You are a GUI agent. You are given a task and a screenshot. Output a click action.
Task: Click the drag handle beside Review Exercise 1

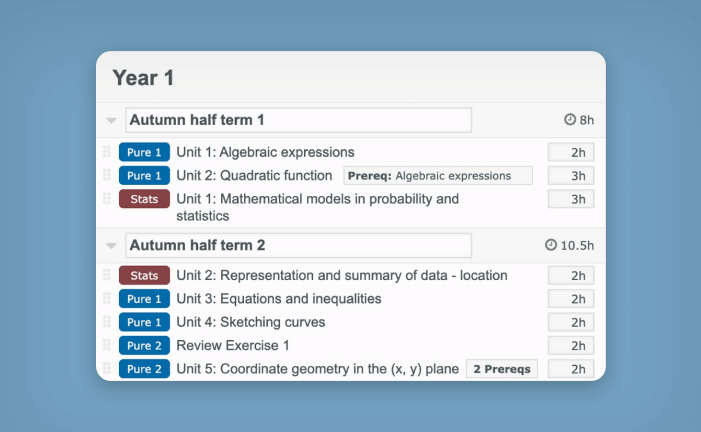[x=107, y=345]
